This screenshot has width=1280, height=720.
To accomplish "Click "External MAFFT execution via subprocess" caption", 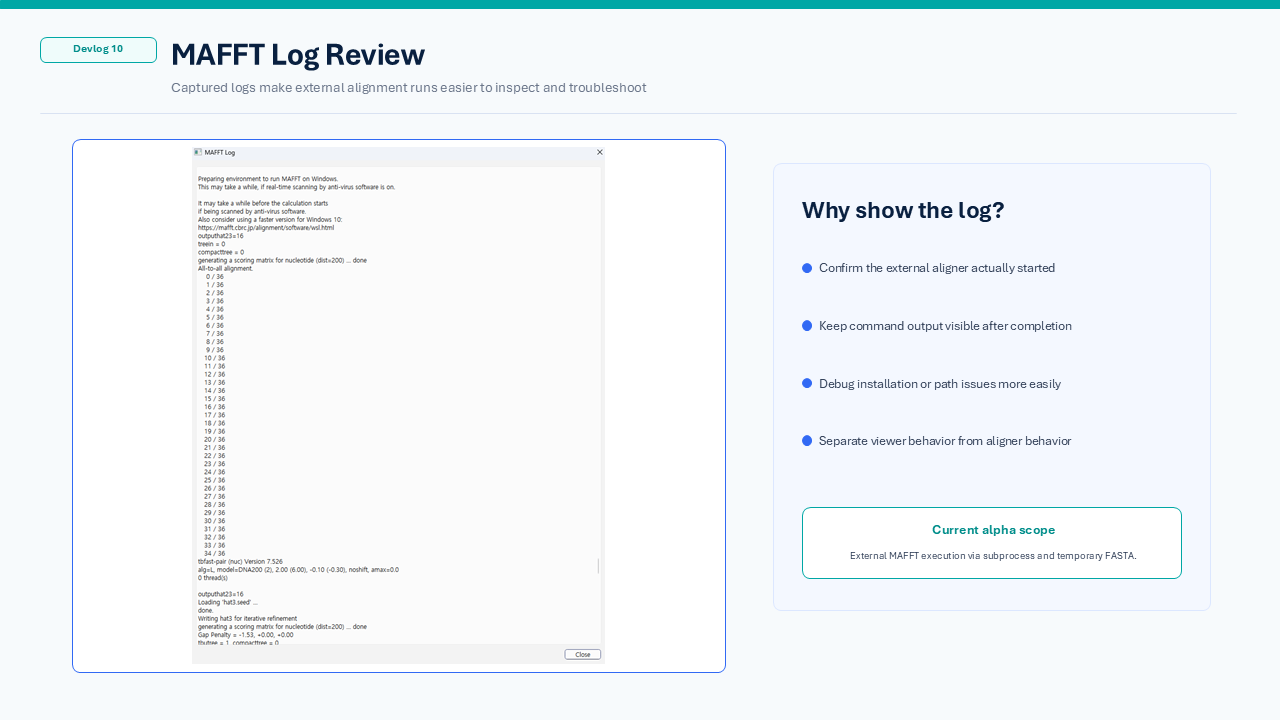I will [x=993, y=556].
